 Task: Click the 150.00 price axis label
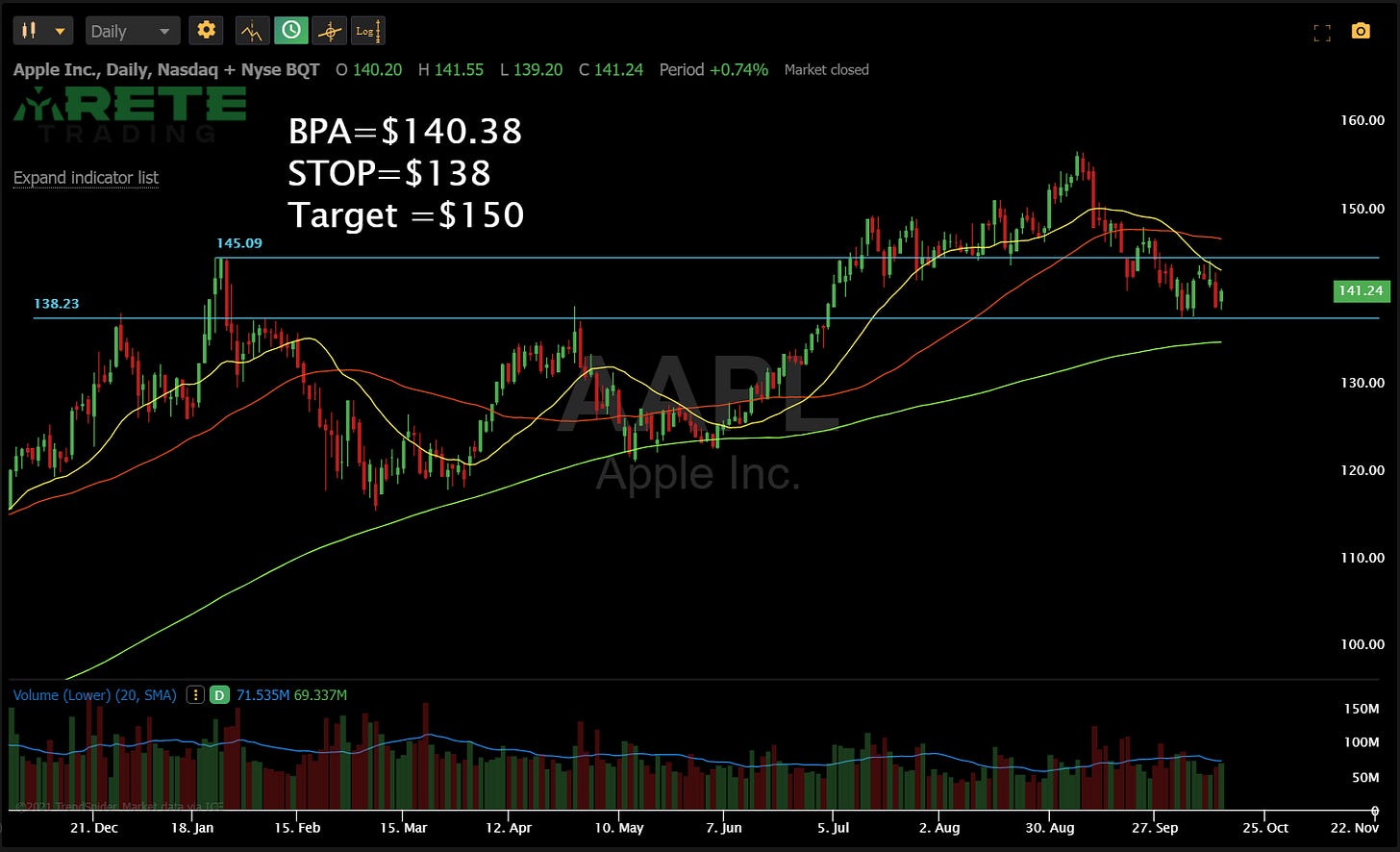(1362, 208)
